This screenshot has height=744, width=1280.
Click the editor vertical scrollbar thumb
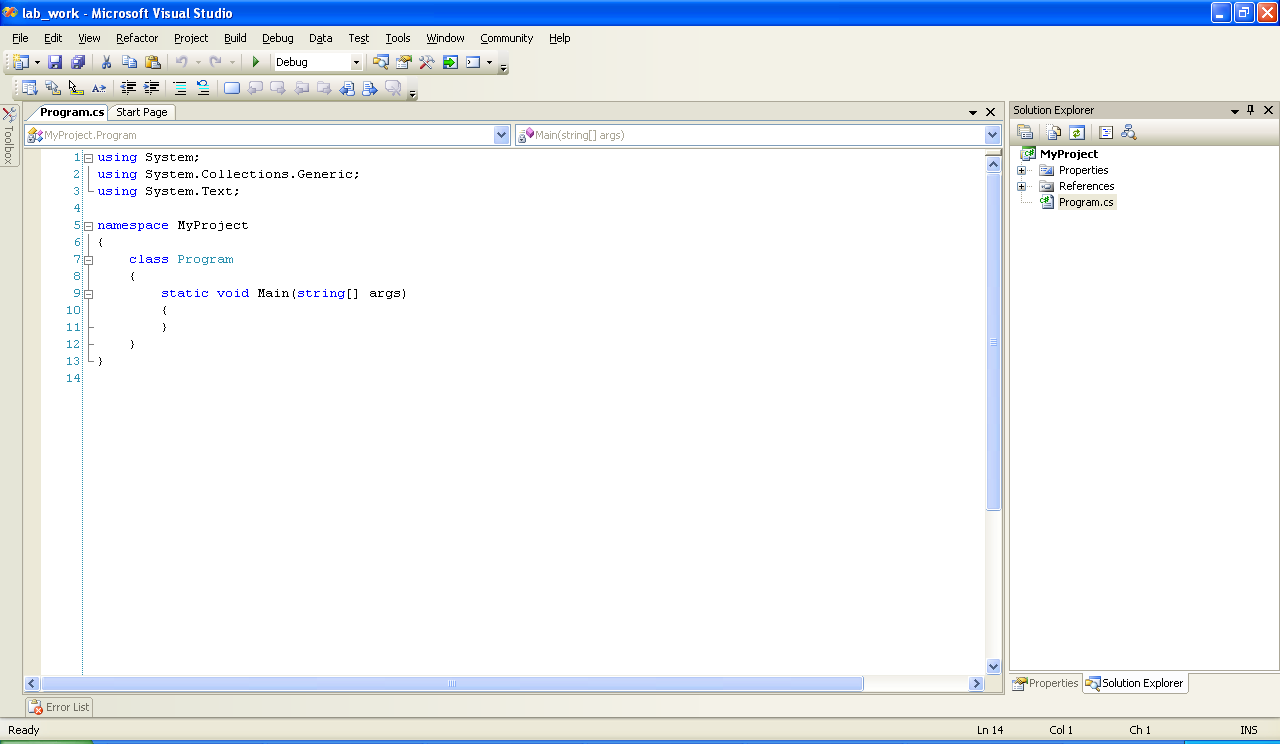[x=993, y=342]
